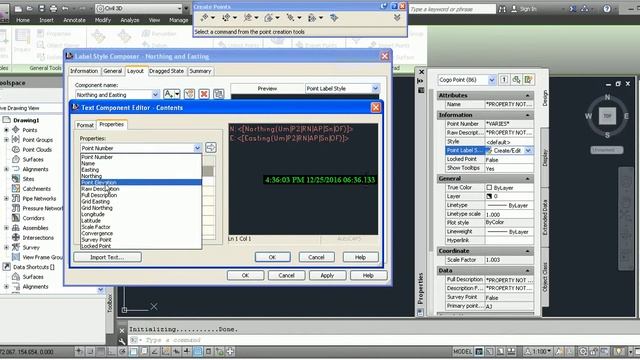Open the 1:100 annotation scale dropdown
The height and width of the screenshot is (360, 640).
[539, 351]
